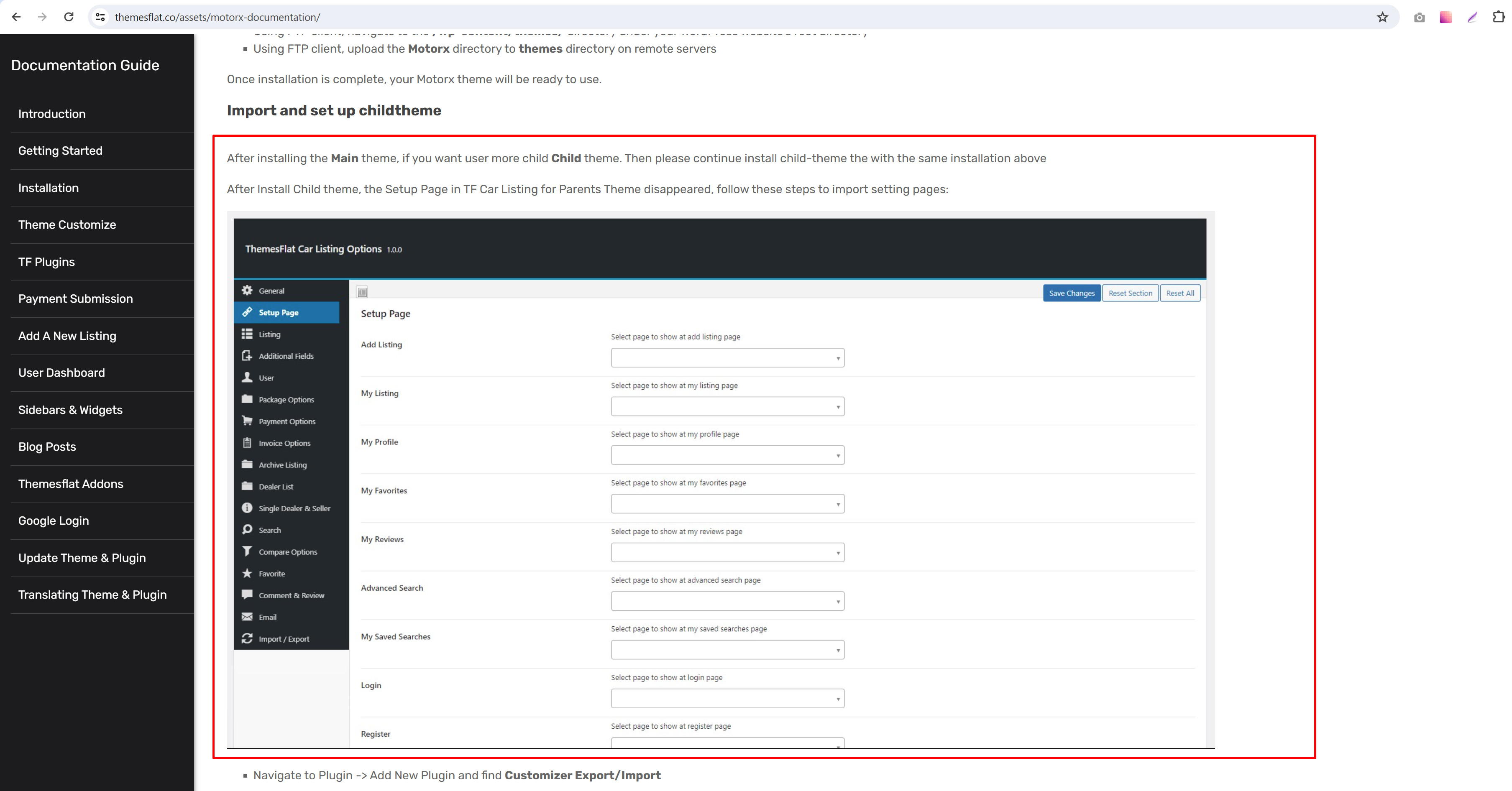Viewport: 1512px width, 791px height.
Task: Click the ThemesFlat Car Listing Options title
Action: click(313, 249)
